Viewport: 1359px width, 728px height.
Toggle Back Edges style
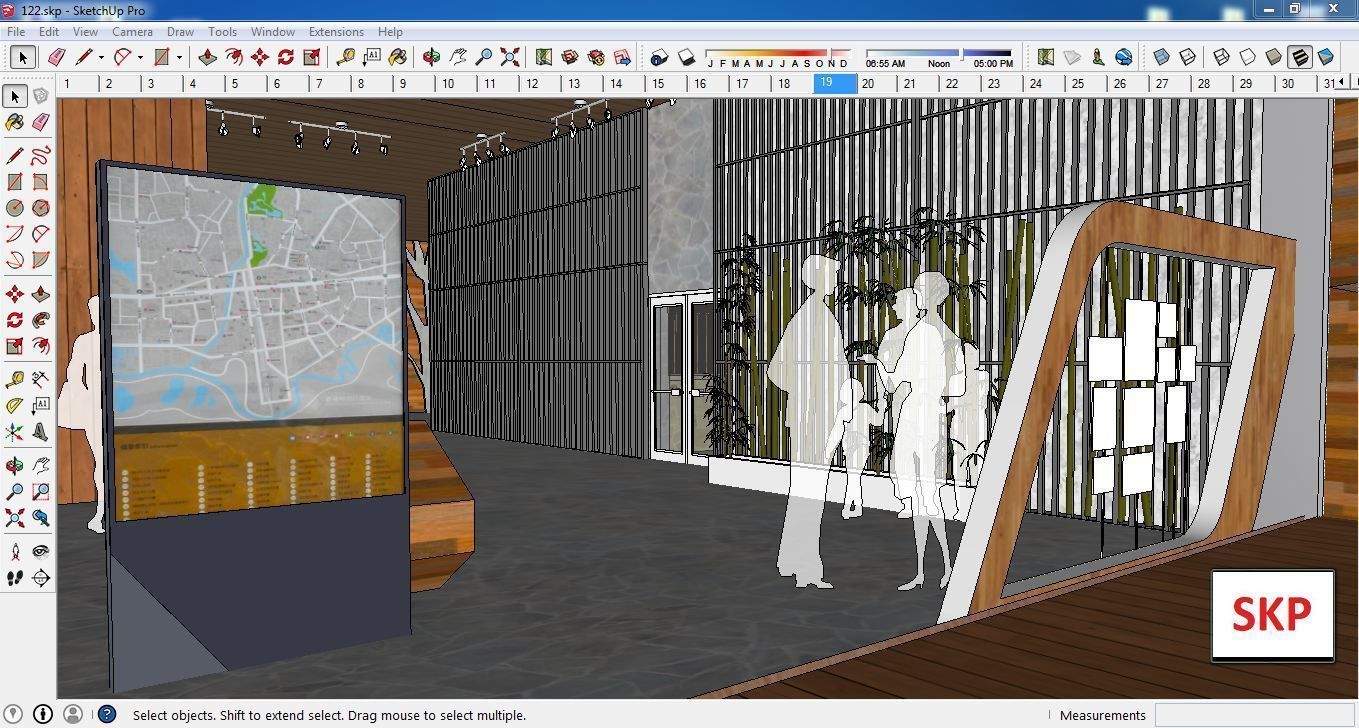(x=1188, y=57)
